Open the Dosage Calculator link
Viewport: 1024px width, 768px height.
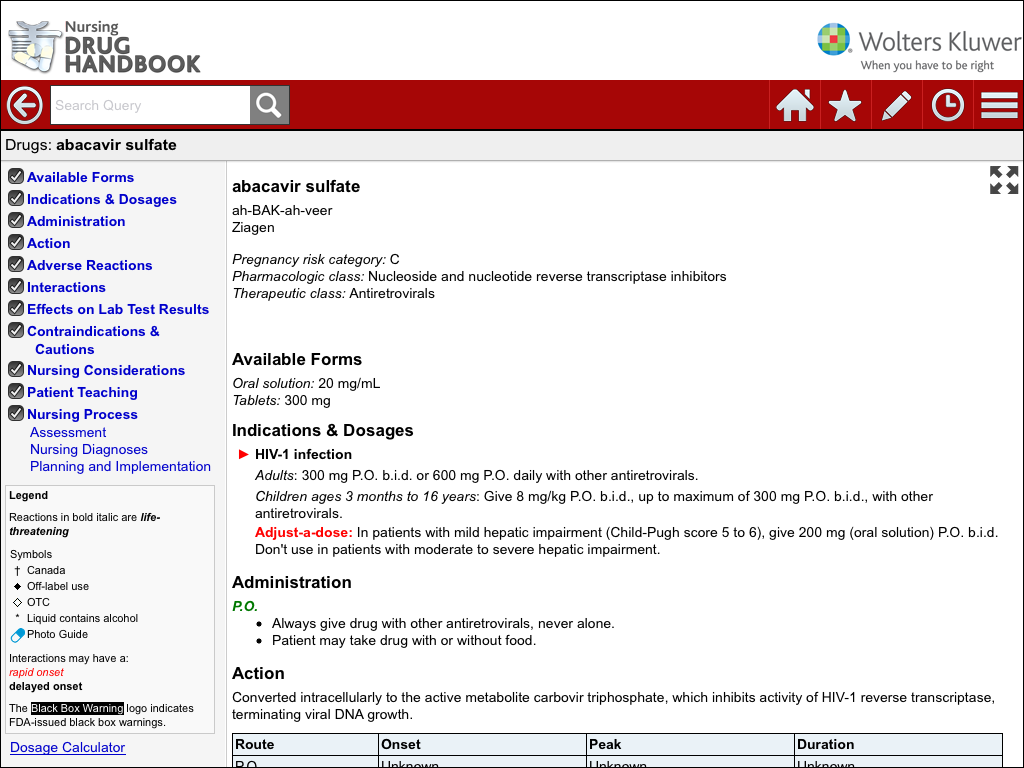click(67, 747)
